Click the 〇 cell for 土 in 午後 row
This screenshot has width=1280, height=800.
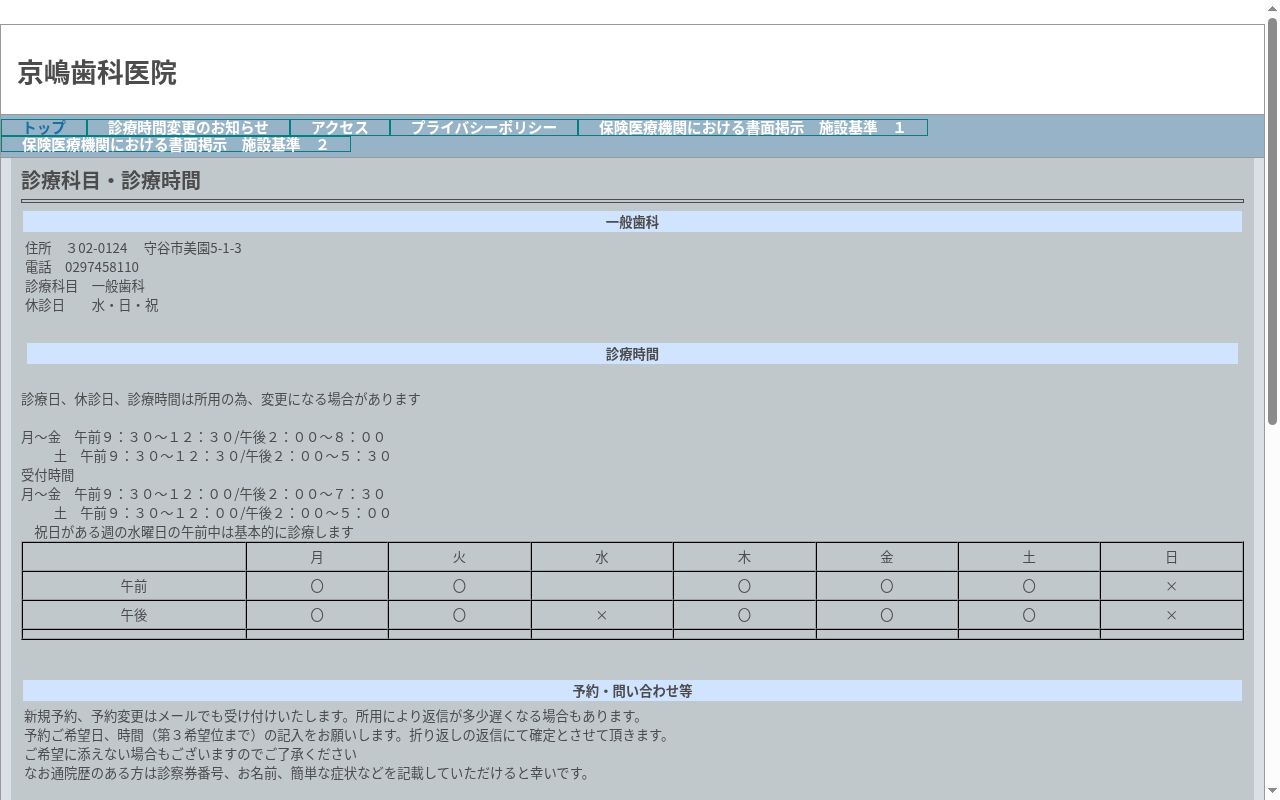[1029, 615]
